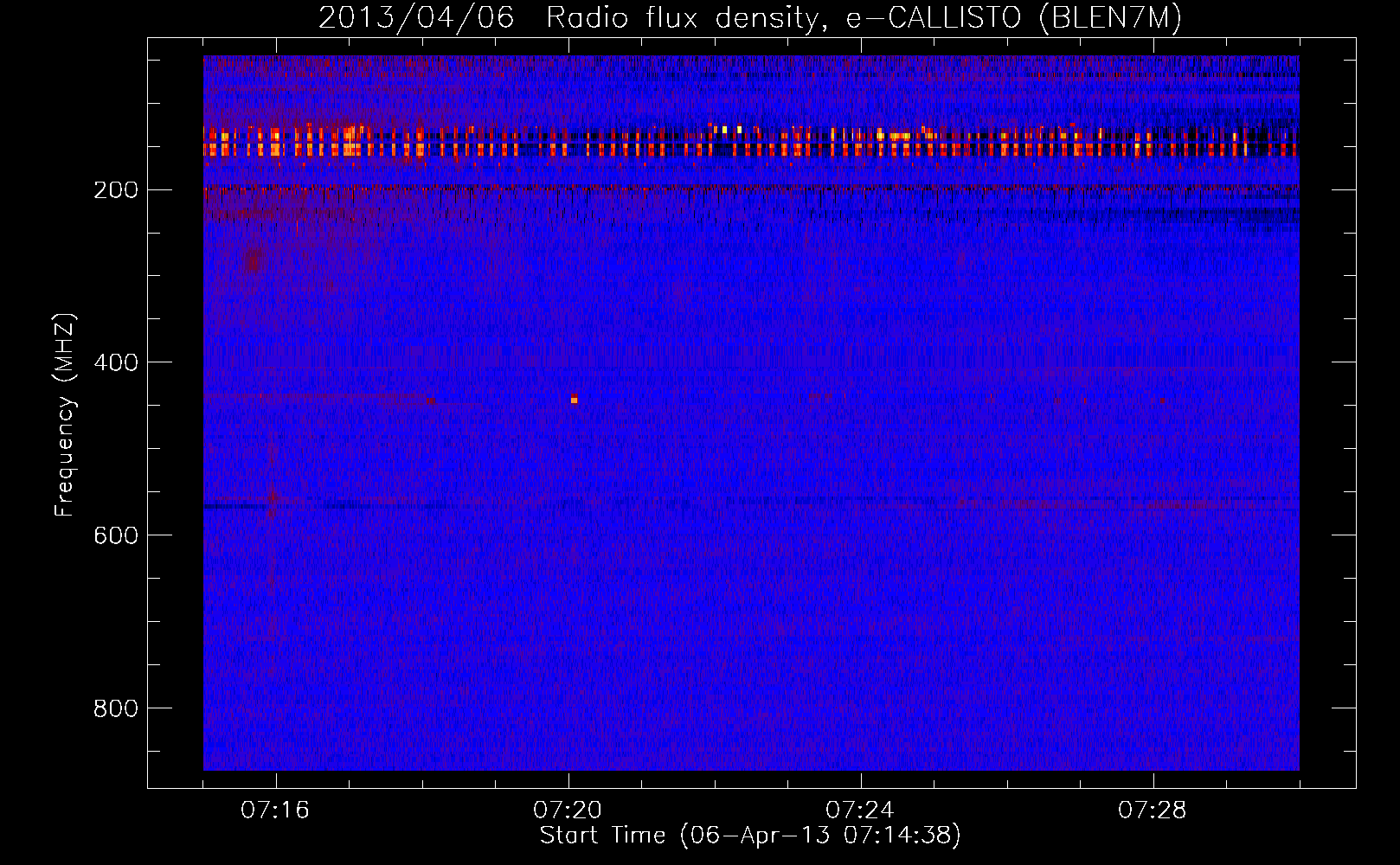Select the 600 frequency tick label
Image resolution: width=1400 pixels, height=865 pixels.
pyautogui.click(x=116, y=535)
